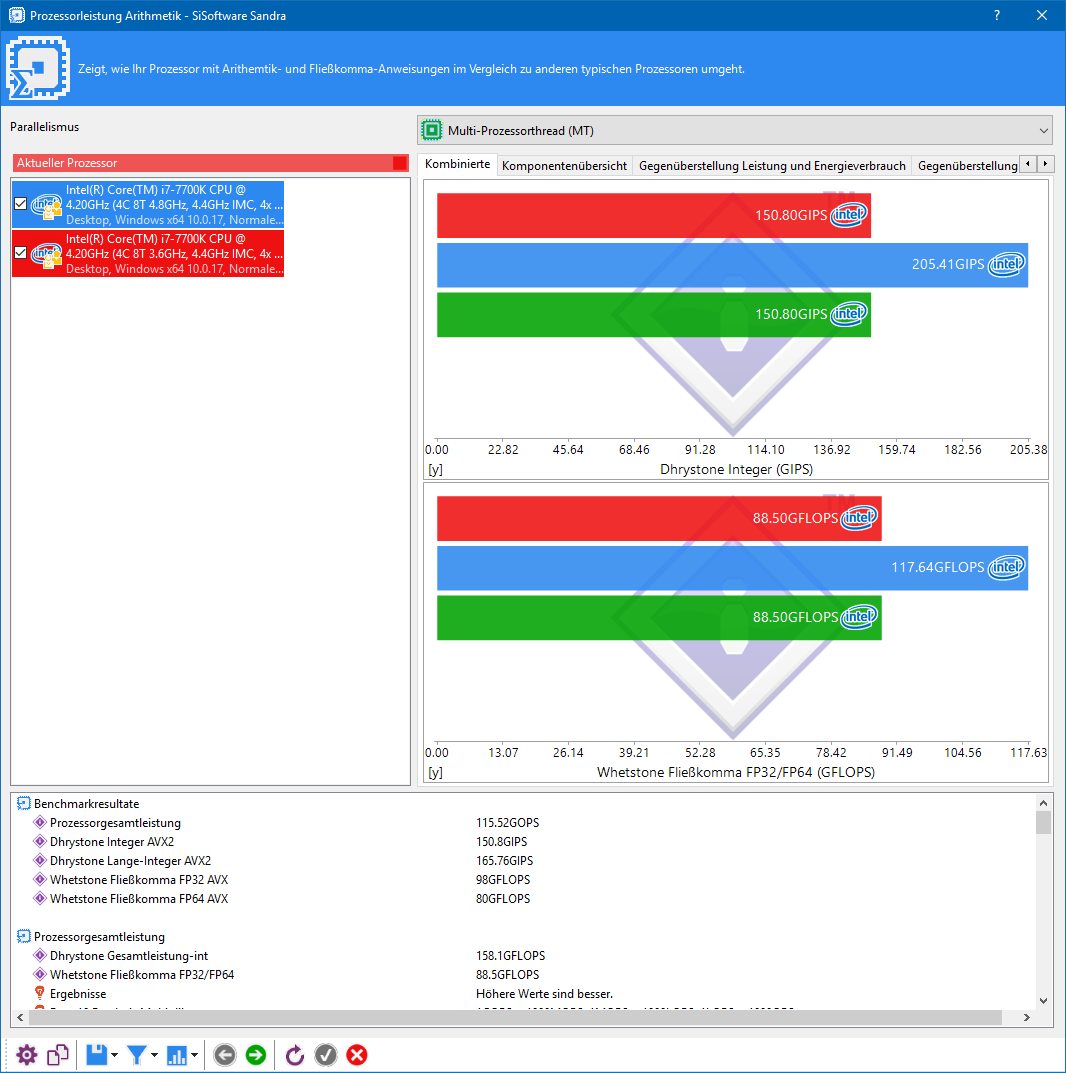This screenshot has height=1073, width=1066.
Task: Open the filter funnel dropdown arrow
Action: (155, 1055)
